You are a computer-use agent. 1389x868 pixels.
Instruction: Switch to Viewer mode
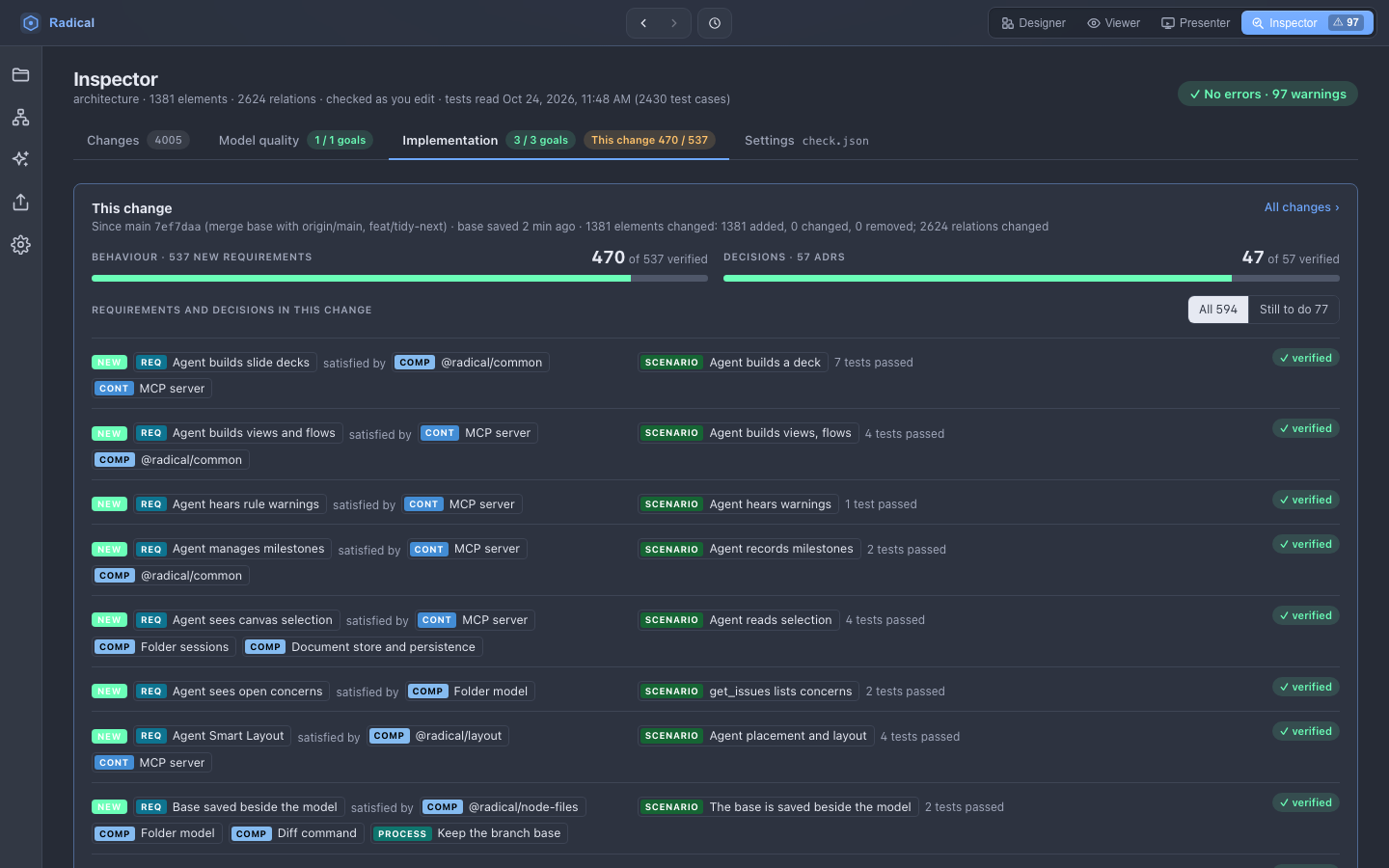pyautogui.click(x=1113, y=23)
